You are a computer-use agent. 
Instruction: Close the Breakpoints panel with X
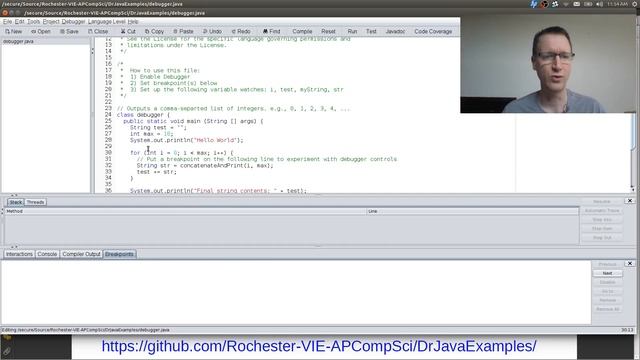(x=630, y=263)
